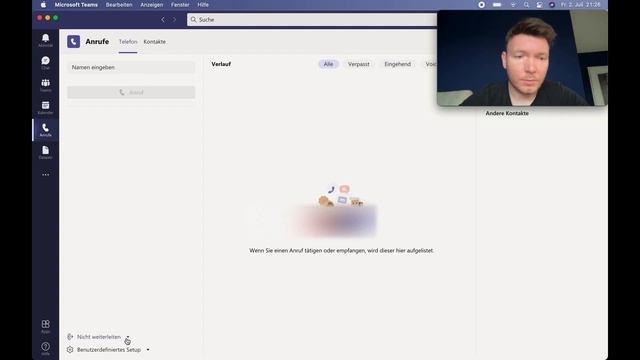Filter history by Alle
This screenshot has height=360, width=640.
click(x=329, y=64)
